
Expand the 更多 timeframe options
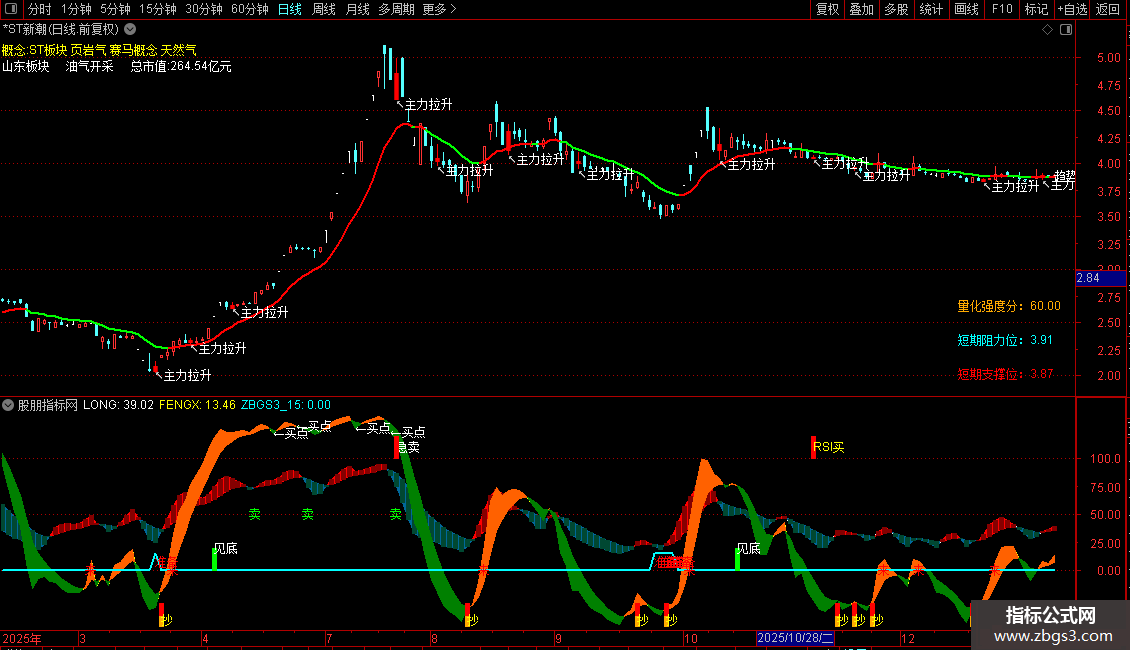[440, 9]
